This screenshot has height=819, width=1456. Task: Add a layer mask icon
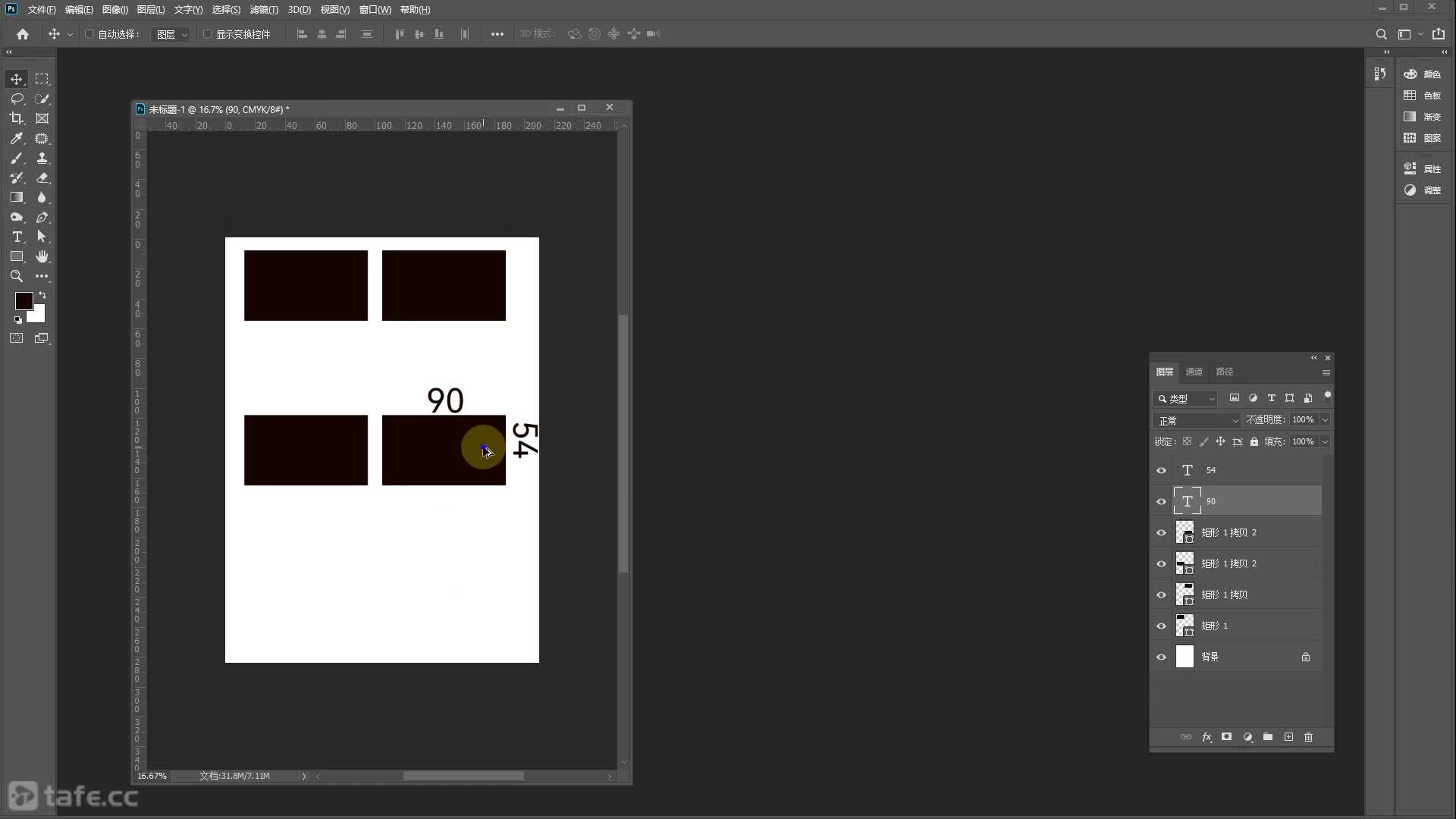point(1226,737)
